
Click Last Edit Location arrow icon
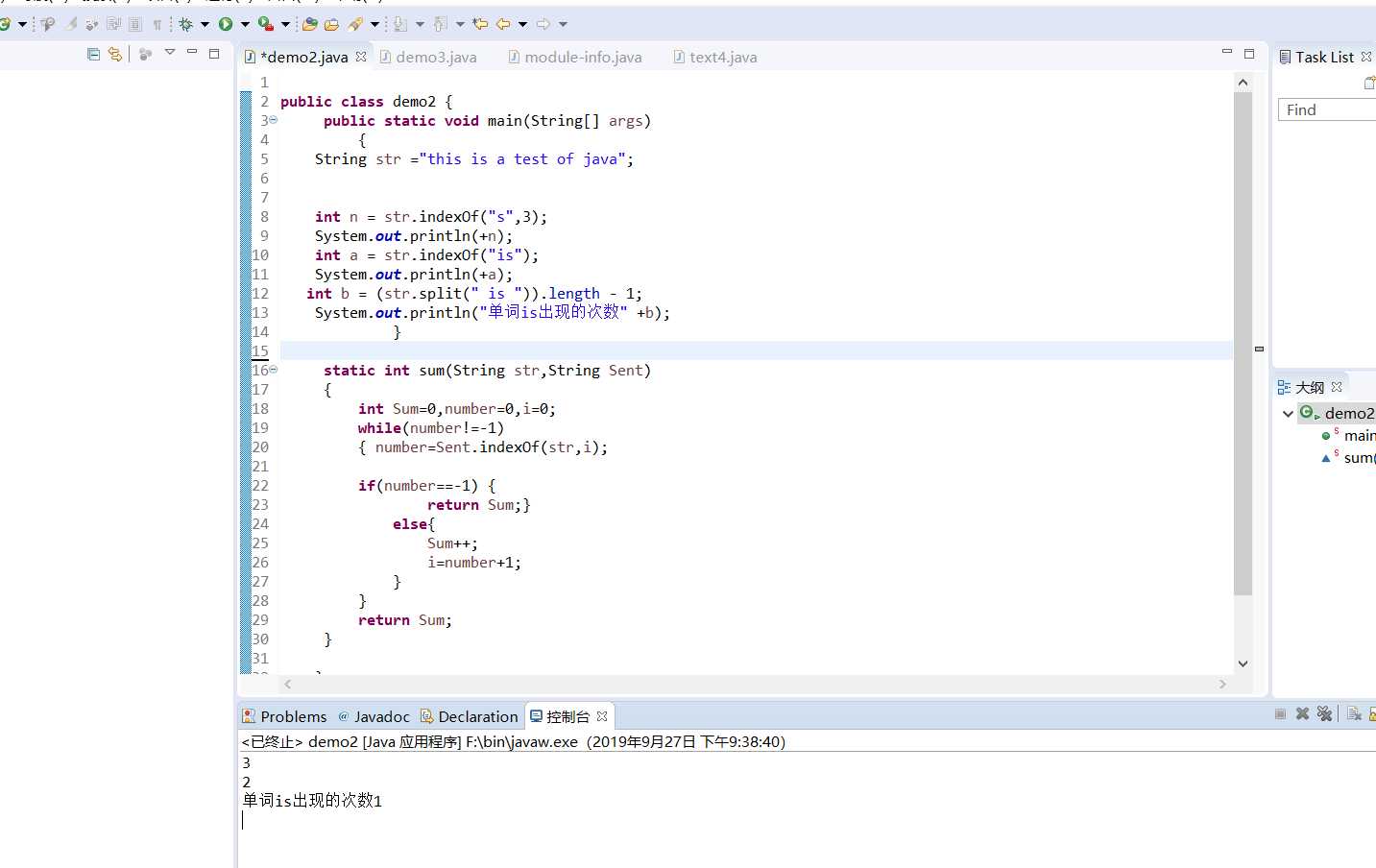480,24
